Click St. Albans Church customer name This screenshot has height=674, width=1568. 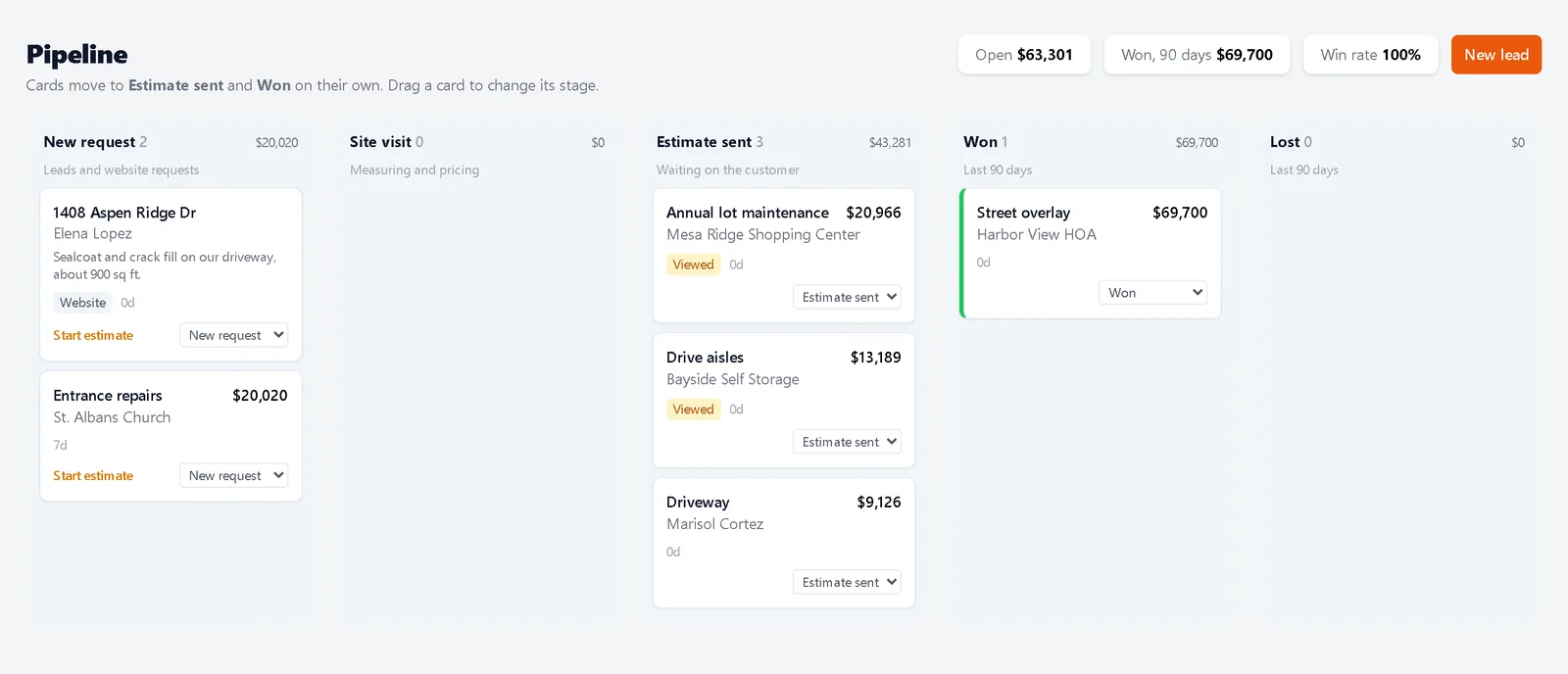[112, 417]
